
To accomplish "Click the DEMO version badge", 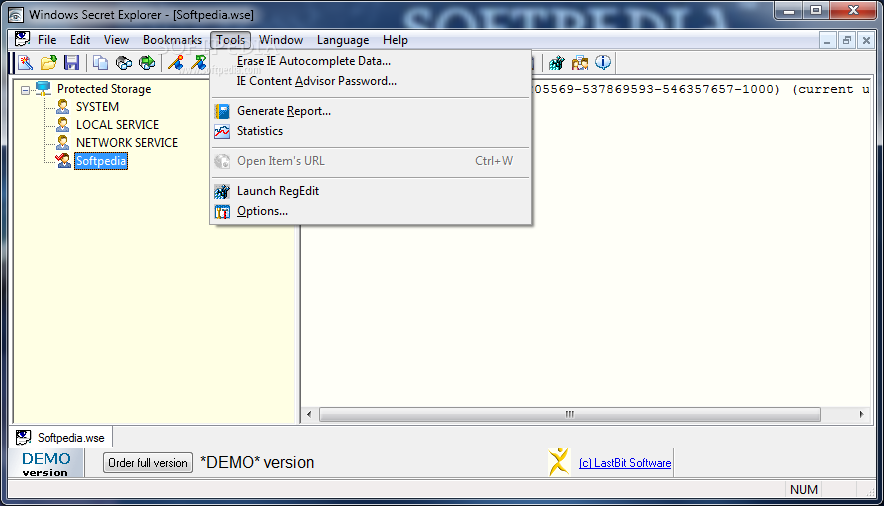I will [46, 464].
